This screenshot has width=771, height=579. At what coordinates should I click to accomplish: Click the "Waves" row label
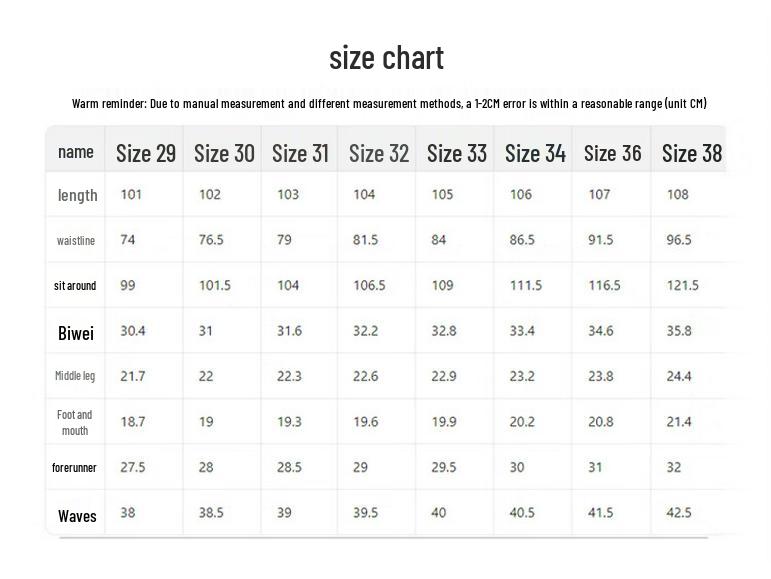tap(77, 516)
